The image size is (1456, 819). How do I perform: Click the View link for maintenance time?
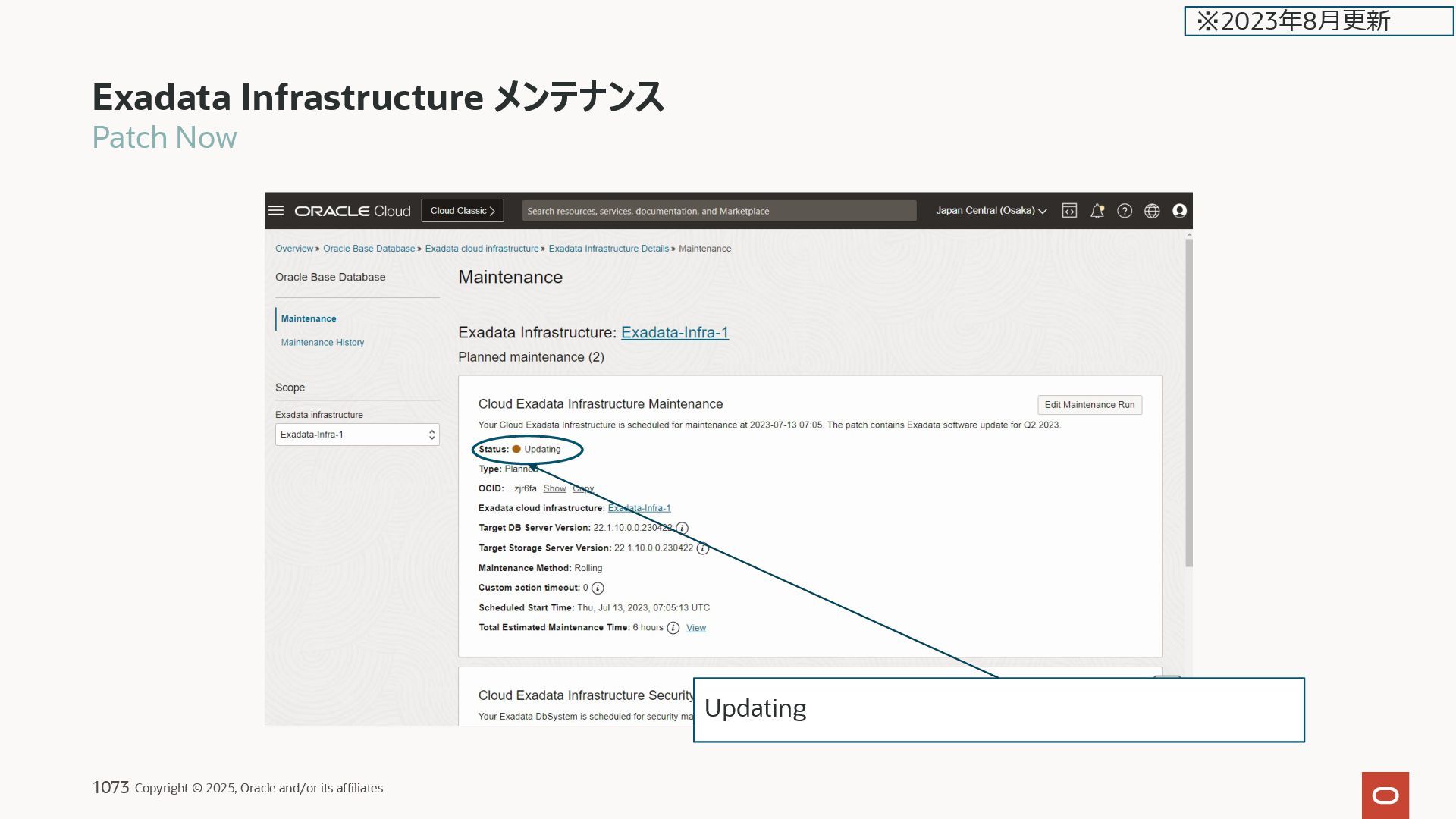tap(695, 628)
